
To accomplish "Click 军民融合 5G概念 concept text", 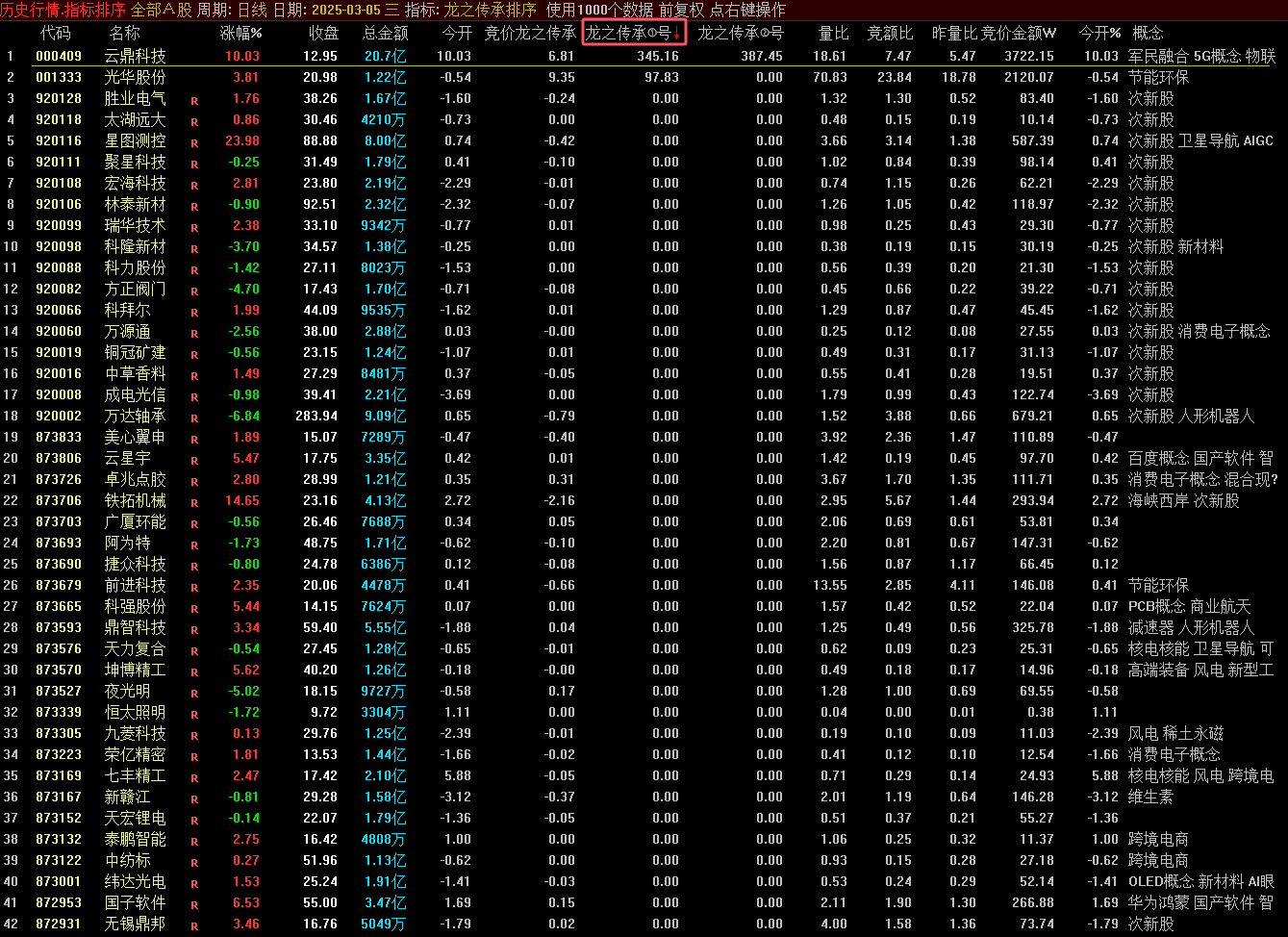I will pos(1182,56).
